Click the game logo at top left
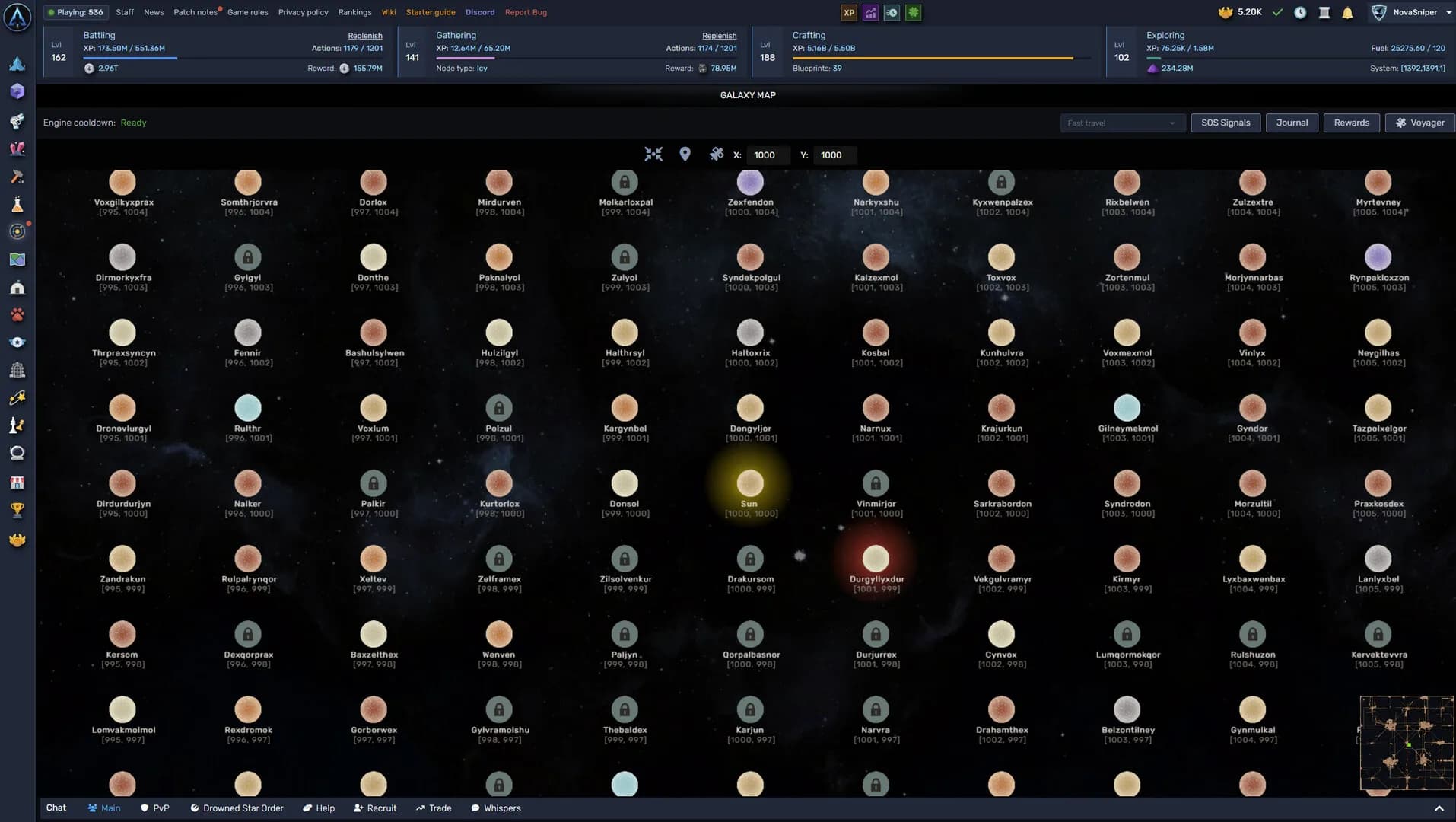Image resolution: width=1456 pixels, height=822 pixels. click(x=17, y=17)
